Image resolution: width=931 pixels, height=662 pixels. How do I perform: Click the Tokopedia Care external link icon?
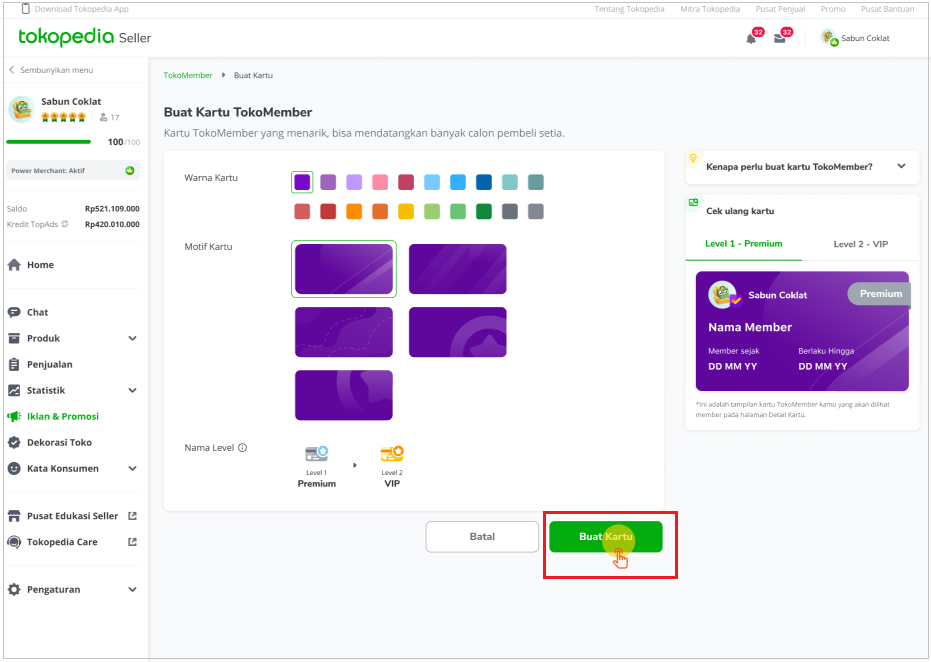pos(132,542)
